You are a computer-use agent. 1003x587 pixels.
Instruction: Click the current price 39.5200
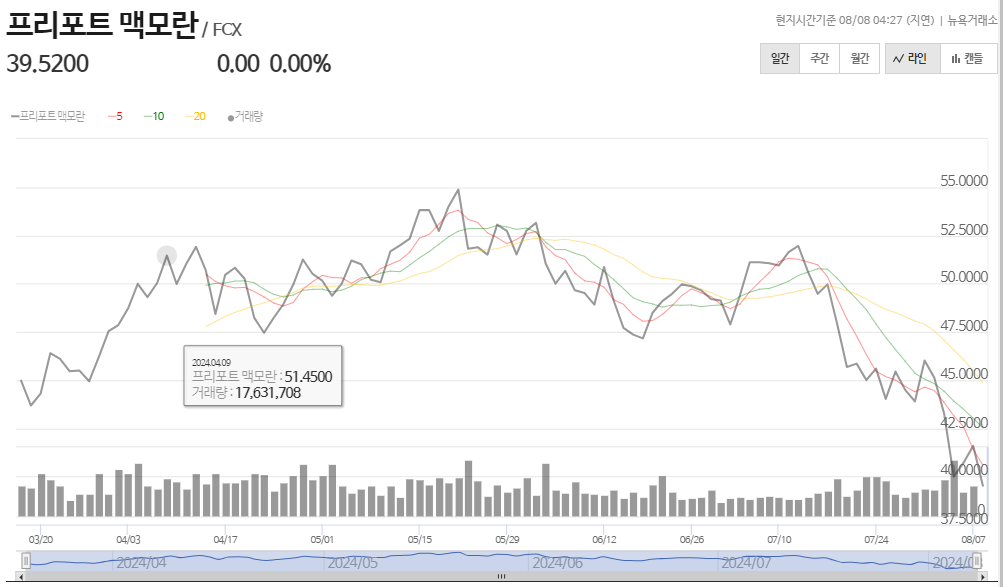48,64
